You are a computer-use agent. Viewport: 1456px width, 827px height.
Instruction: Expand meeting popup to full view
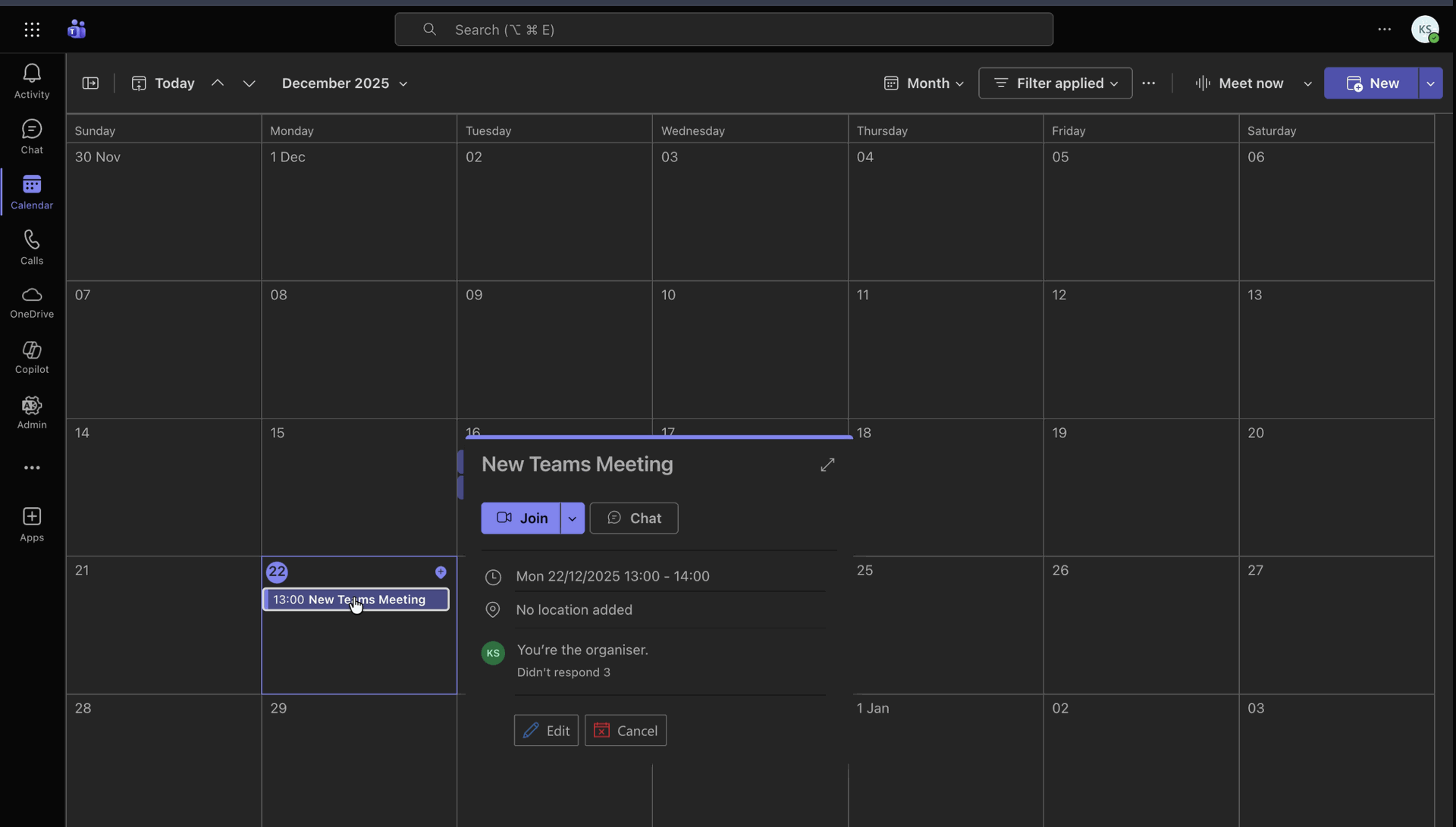click(827, 465)
